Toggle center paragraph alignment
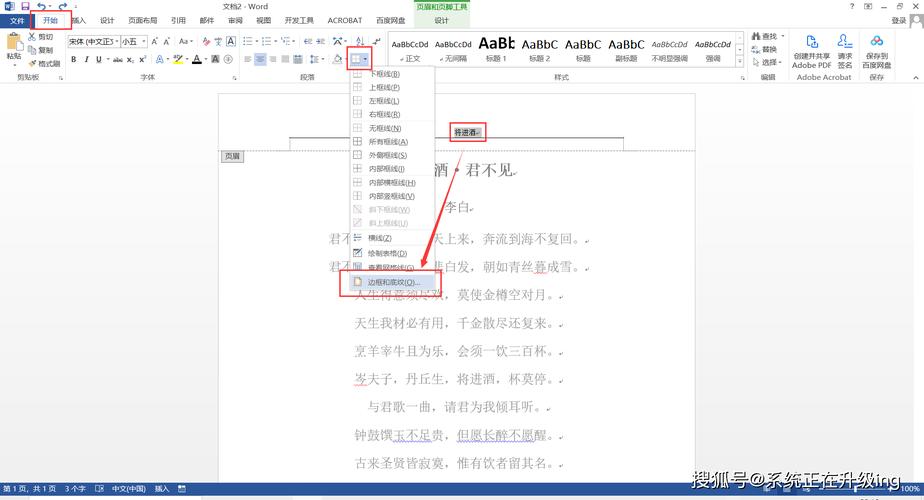 [x=260, y=59]
